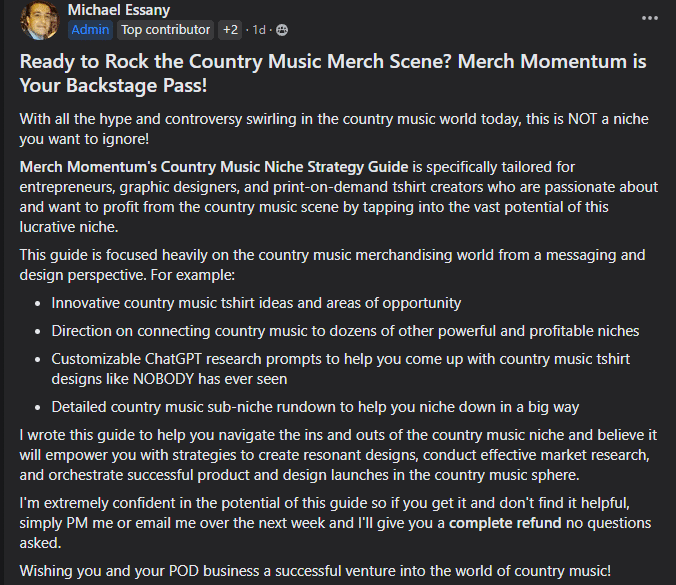This screenshot has width=676, height=585.
Task: Open Michael Essany's profile name link
Action: pyautogui.click(x=119, y=9)
